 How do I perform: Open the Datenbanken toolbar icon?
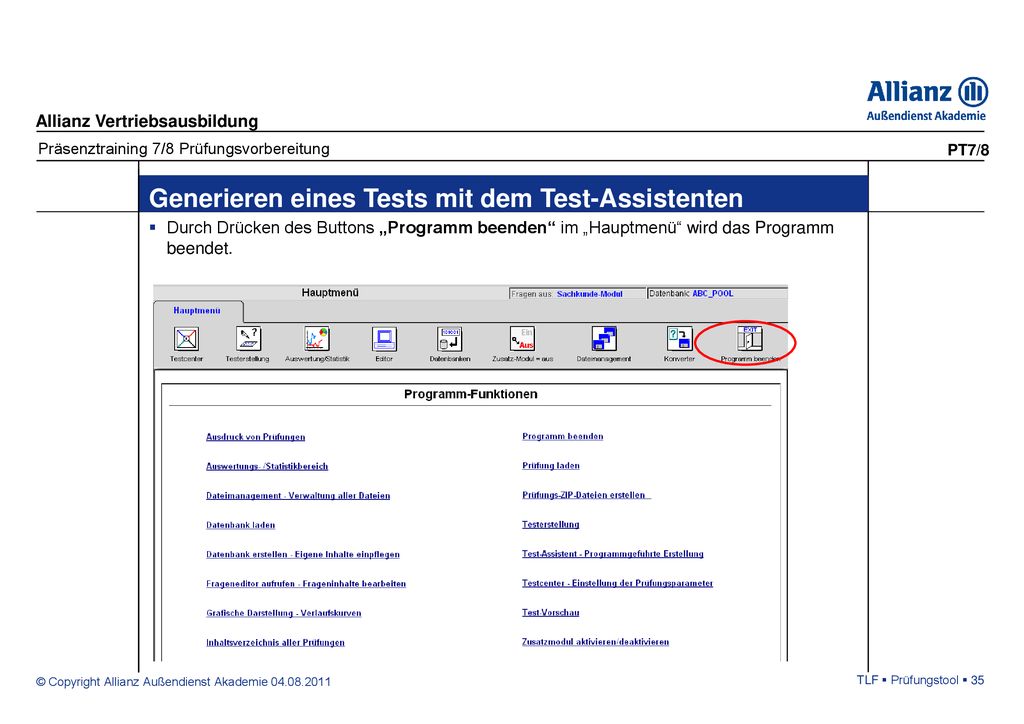tap(450, 339)
